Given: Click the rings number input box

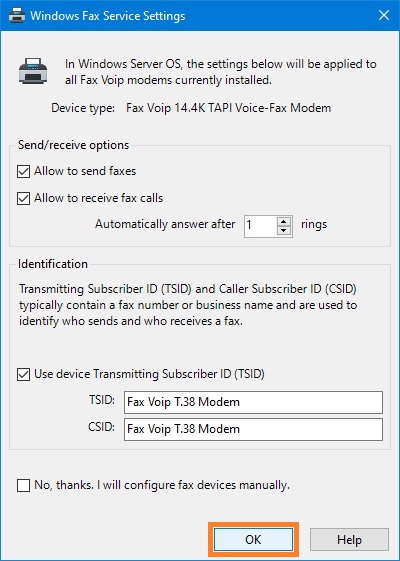Looking at the screenshot, I should coord(261,226).
